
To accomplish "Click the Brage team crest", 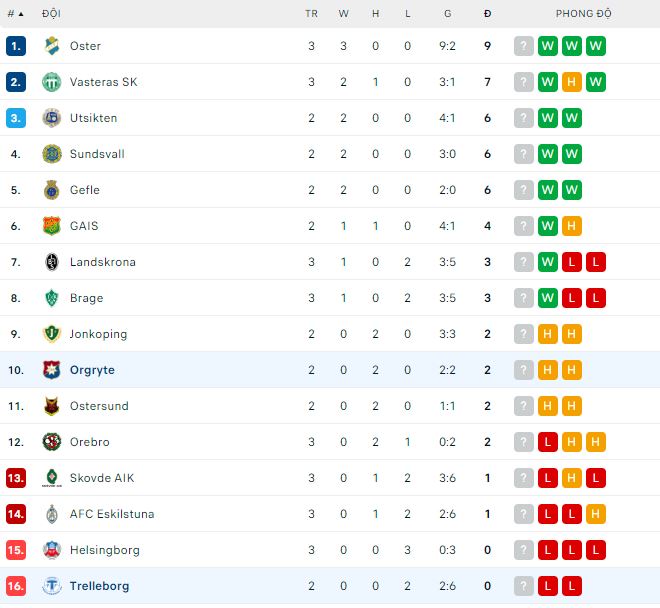I will pos(52,298).
